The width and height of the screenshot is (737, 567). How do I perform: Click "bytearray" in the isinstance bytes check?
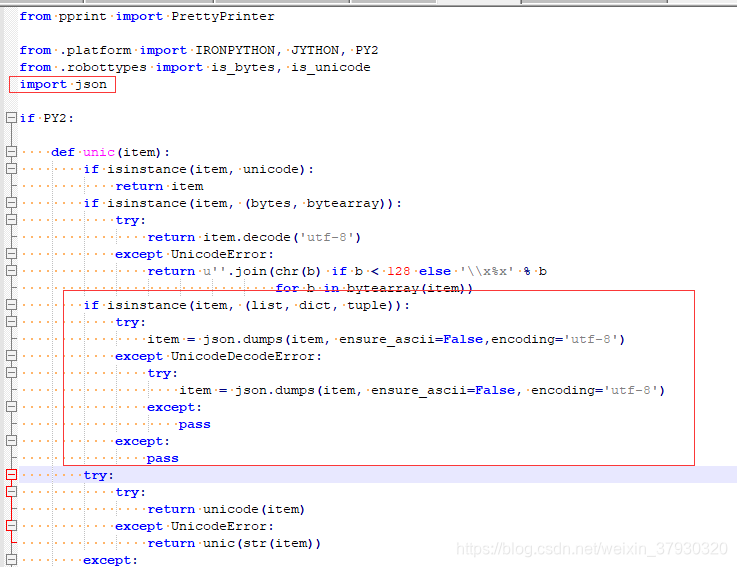[x=343, y=204]
